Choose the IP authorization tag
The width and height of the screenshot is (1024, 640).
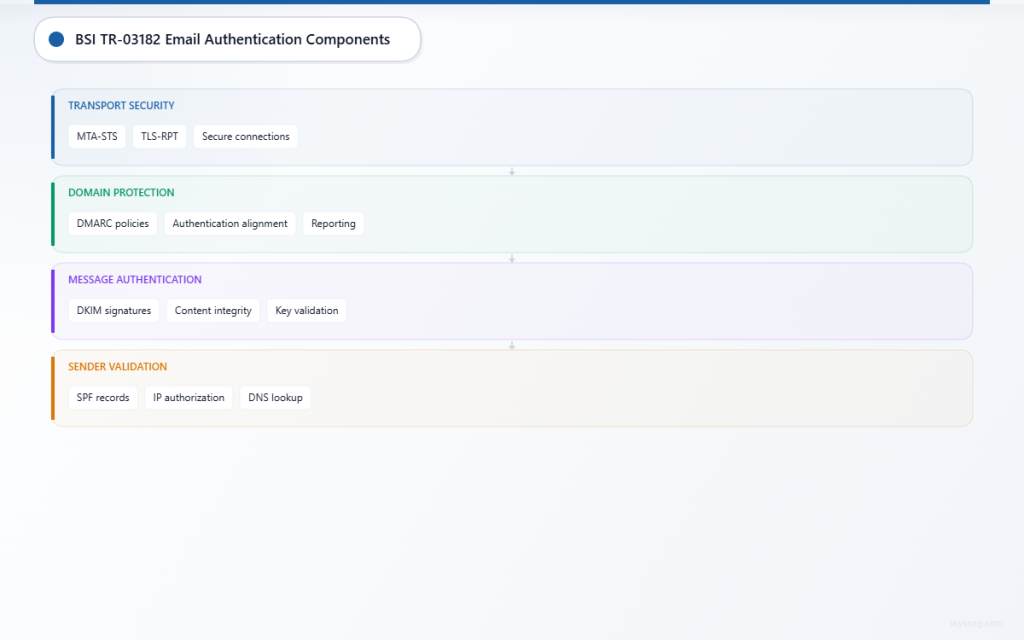coord(189,398)
